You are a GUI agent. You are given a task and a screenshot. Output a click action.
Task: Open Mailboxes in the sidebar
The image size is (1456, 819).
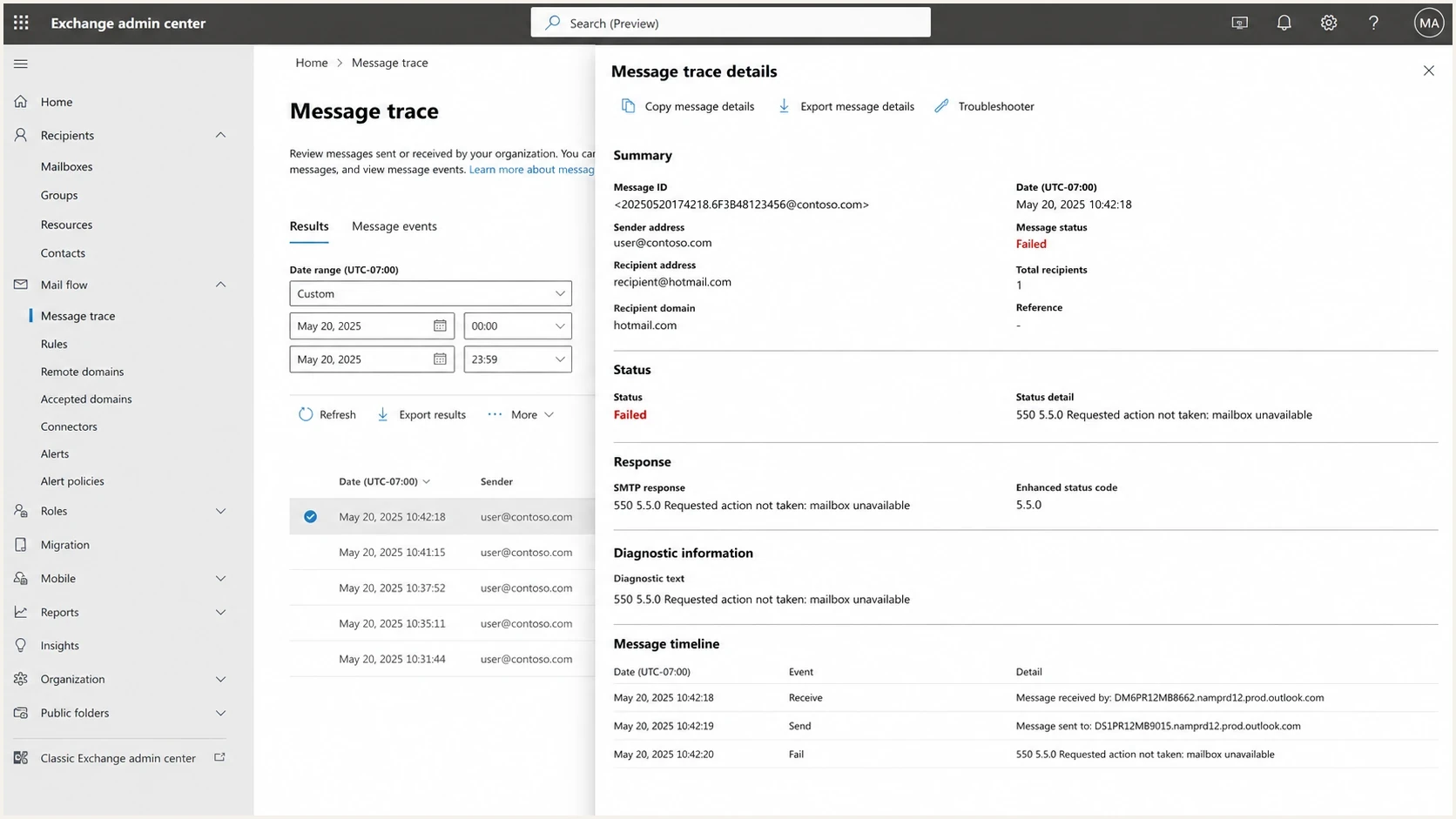[66, 166]
